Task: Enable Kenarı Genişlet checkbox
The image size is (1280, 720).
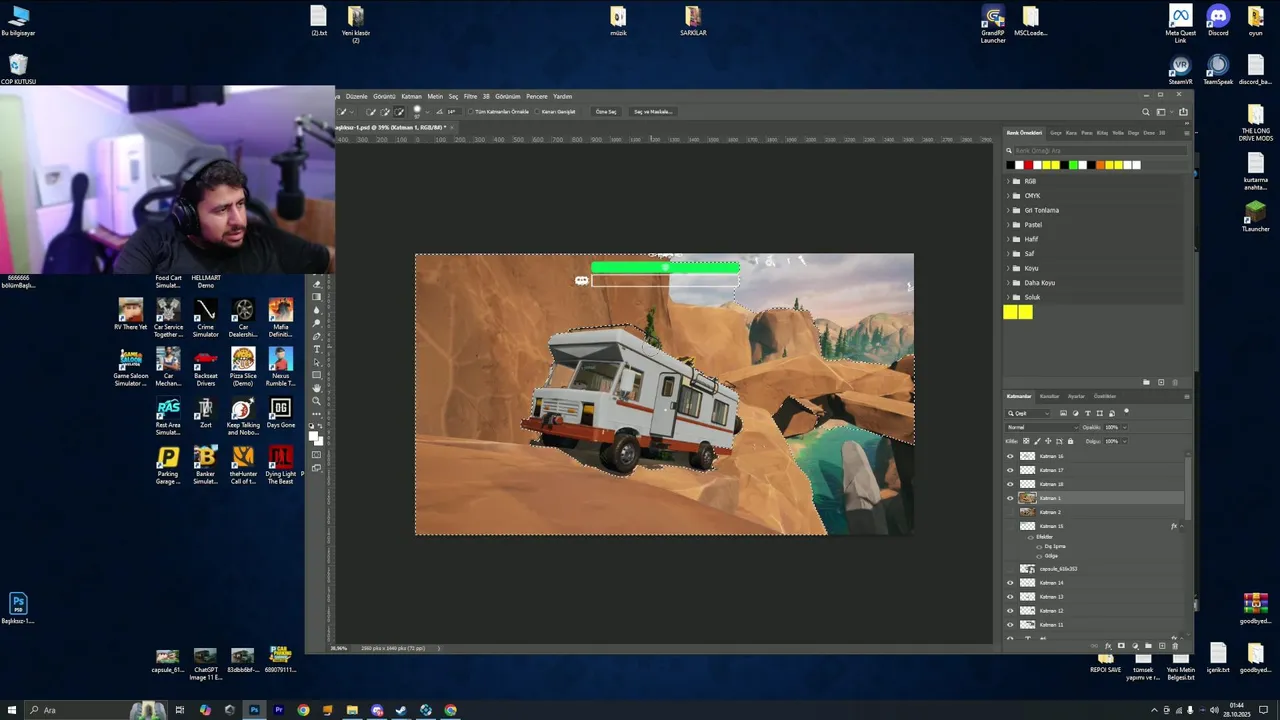Action: 537,112
